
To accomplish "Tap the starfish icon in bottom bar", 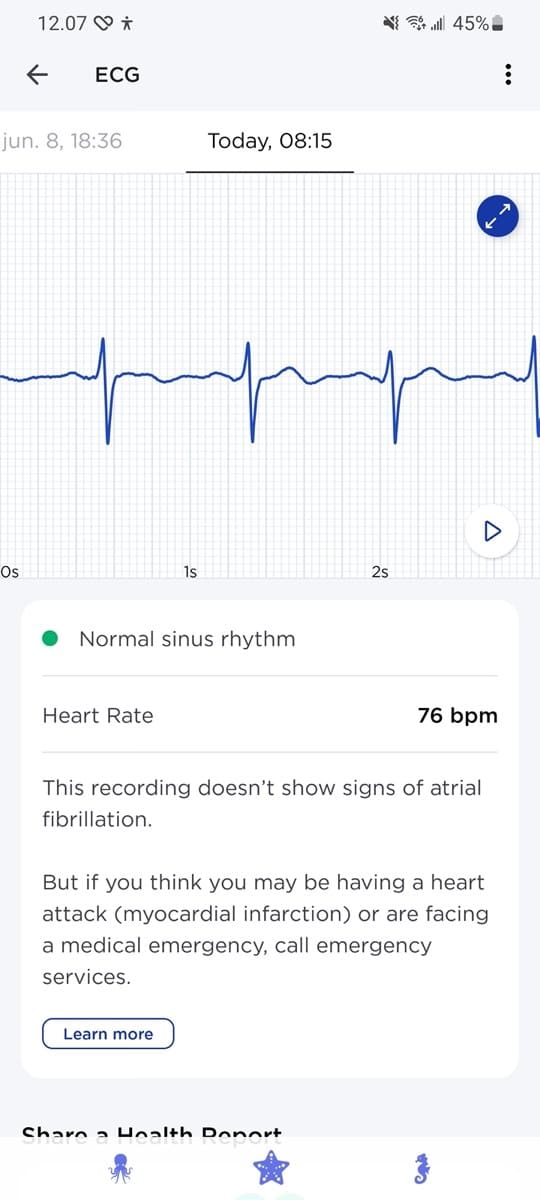I will point(270,1166).
